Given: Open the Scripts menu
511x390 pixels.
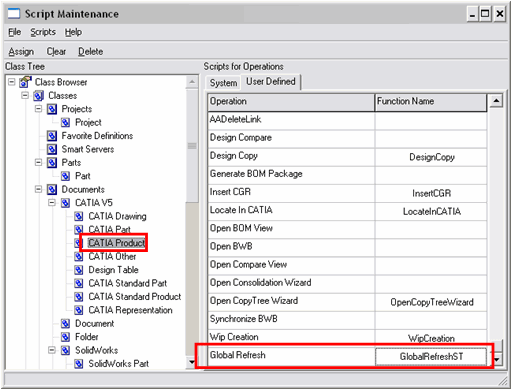Looking at the screenshot, I should pyautogui.click(x=43, y=32).
